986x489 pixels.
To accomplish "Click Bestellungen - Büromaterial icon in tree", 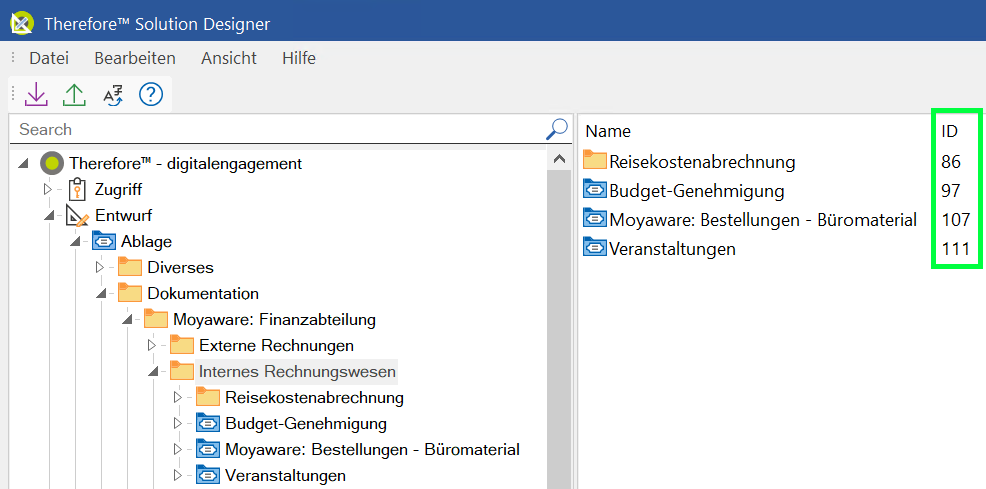I will tap(208, 449).
